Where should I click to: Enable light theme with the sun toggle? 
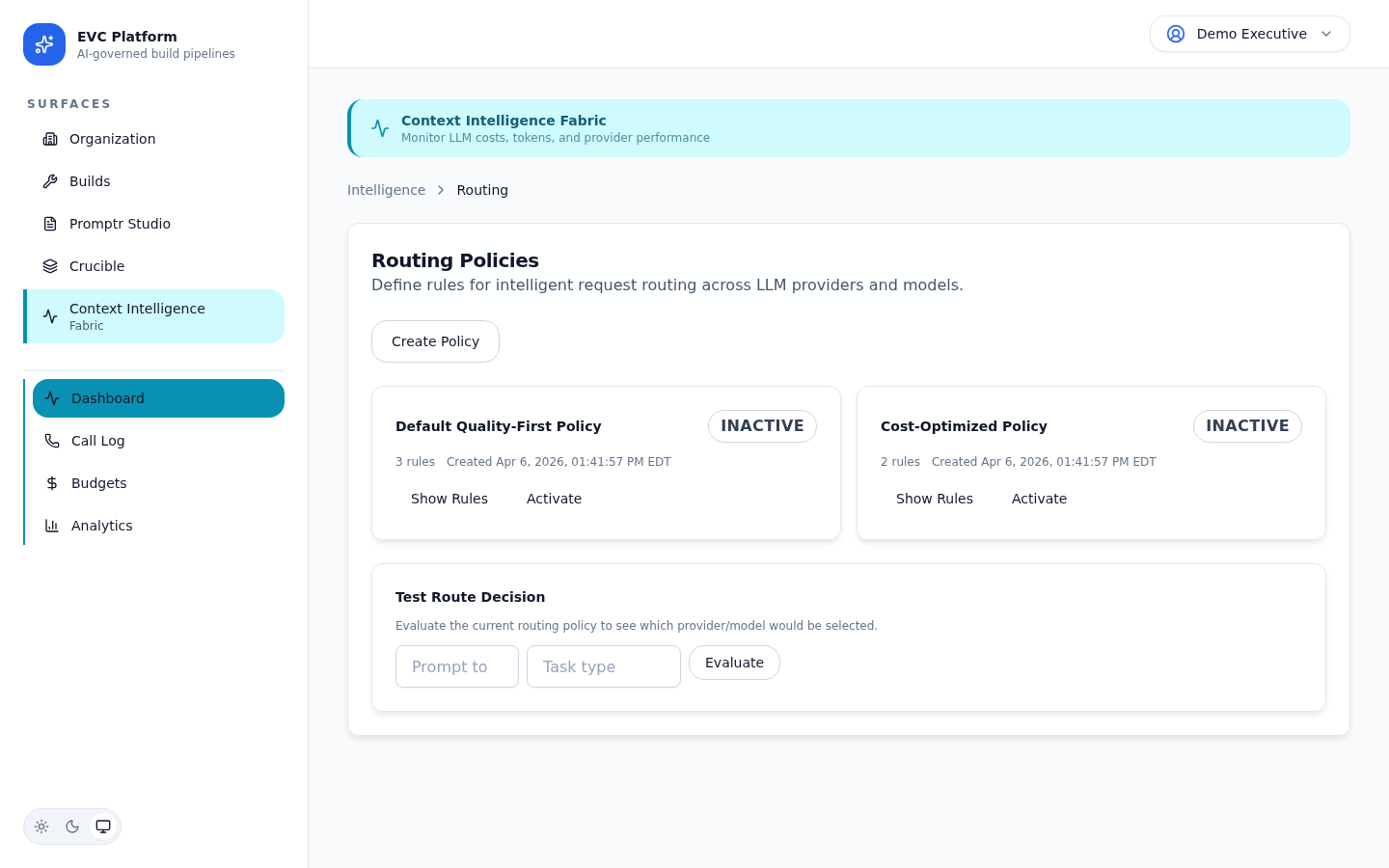click(41, 827)
